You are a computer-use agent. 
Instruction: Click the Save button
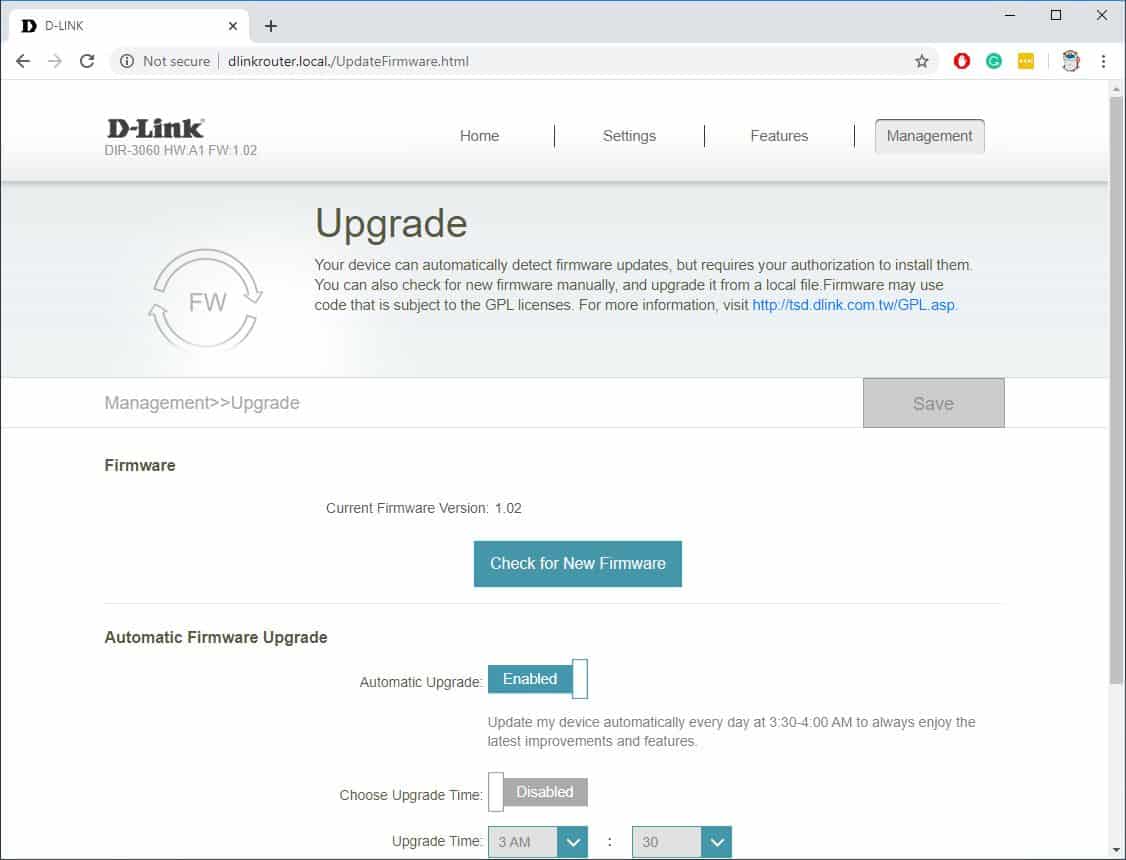coord(933,403)
